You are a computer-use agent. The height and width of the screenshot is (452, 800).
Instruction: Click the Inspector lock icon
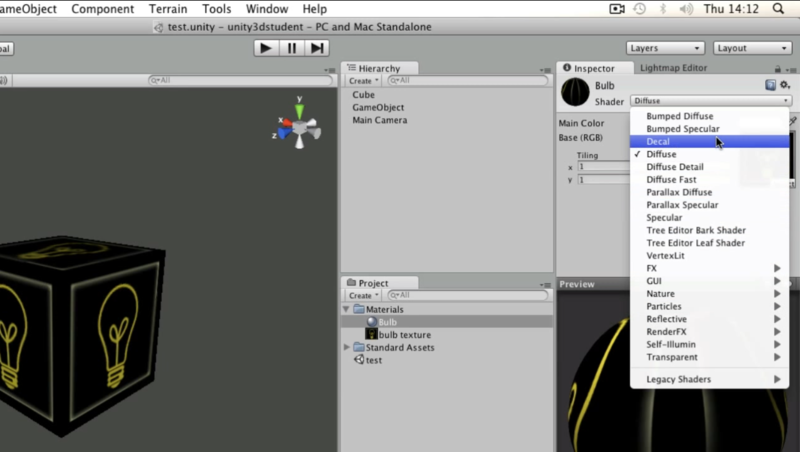click(778, 69)
